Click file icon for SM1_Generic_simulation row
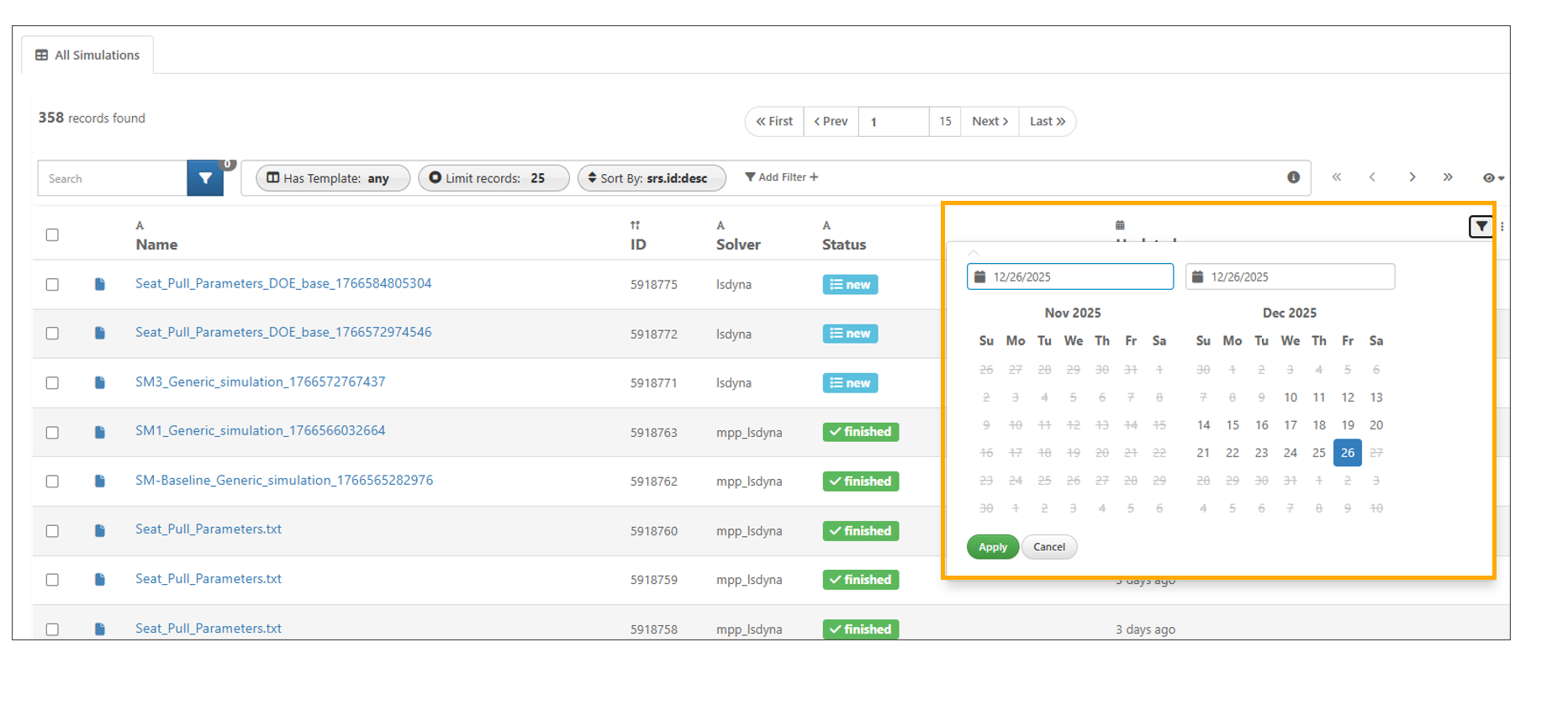 [x=100, y=432]
